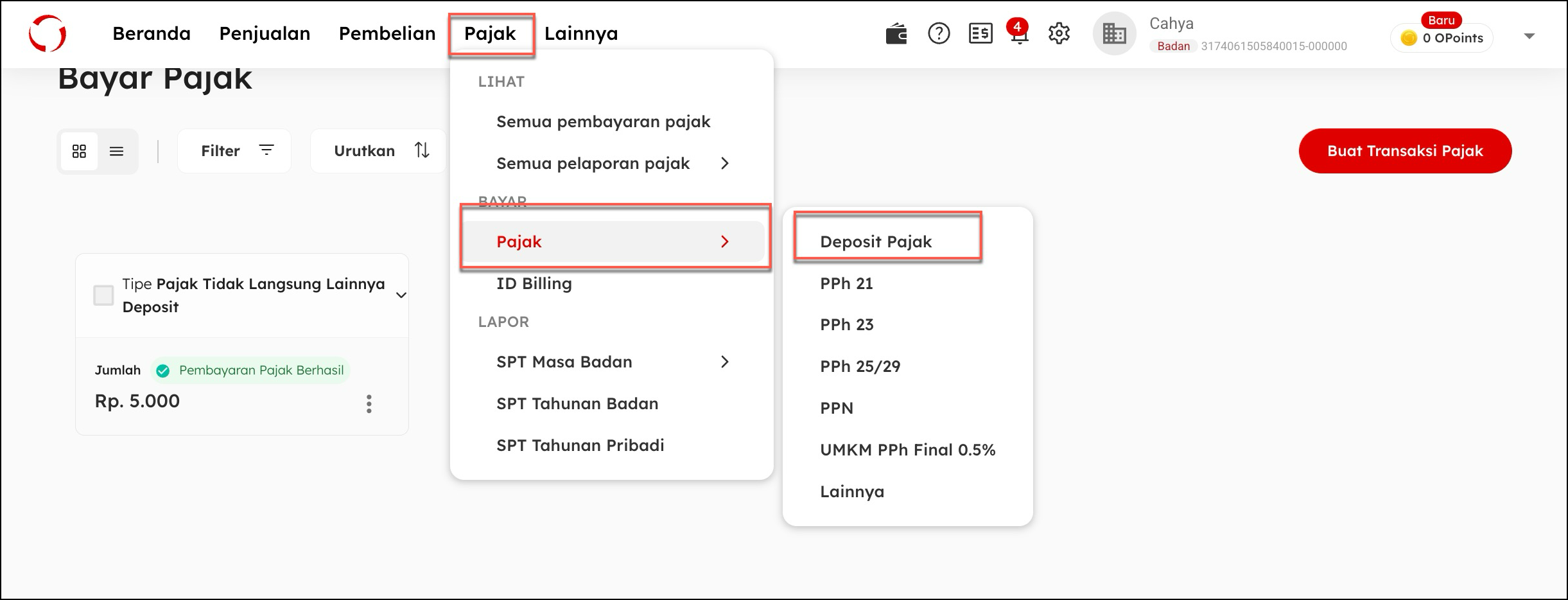Open account dropdown arrow at top right
The image size is (1568, 600).
point(1529,36)
